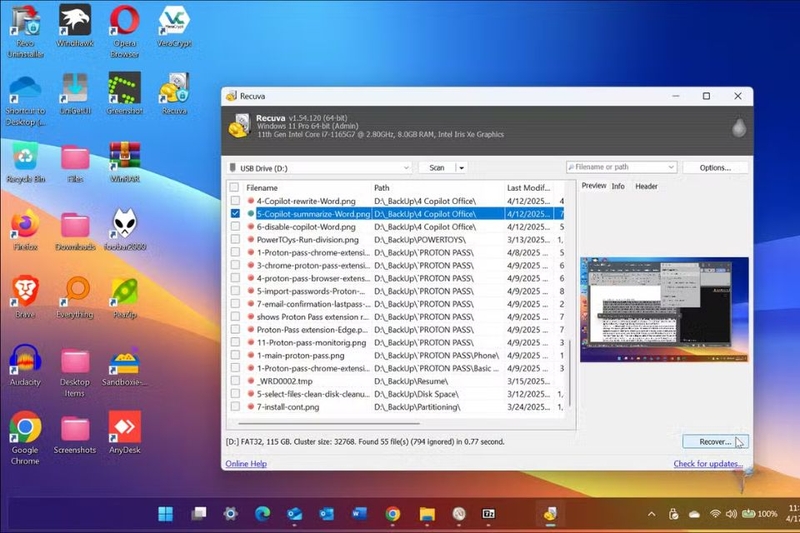Image resolution: width=800 pixels, height=533 pixels.
Task: Check the 6-disable-copilot-Word.png checkbox
Action: tap(235, 226)
